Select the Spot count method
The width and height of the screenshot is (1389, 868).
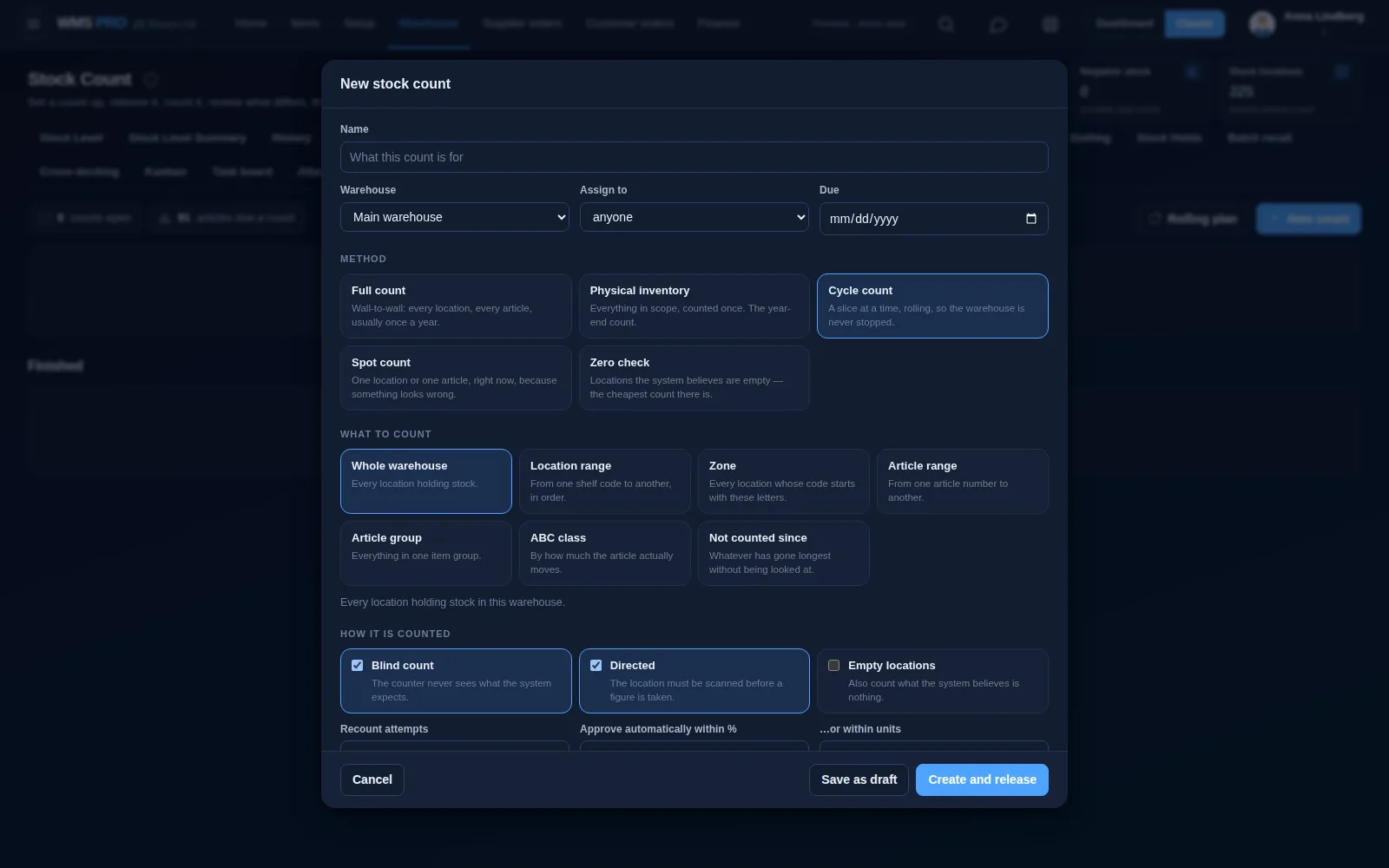pos(456,378)
